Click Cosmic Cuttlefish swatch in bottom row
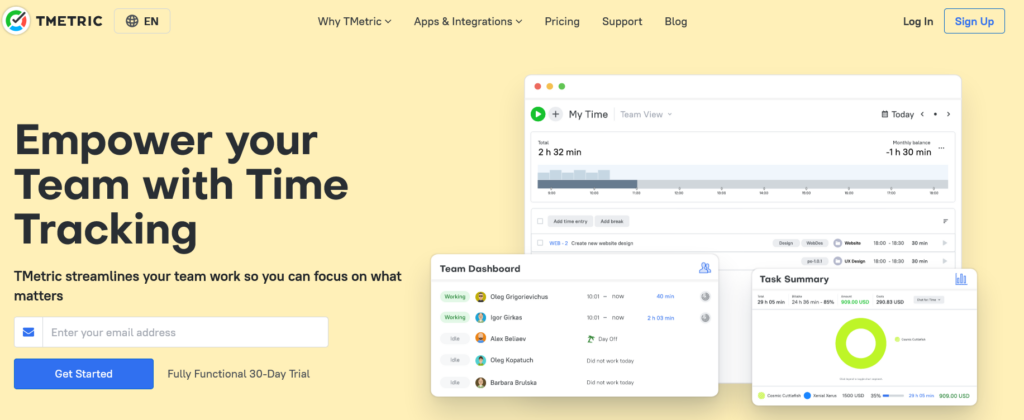The image size is (1024, 420). 761,396
